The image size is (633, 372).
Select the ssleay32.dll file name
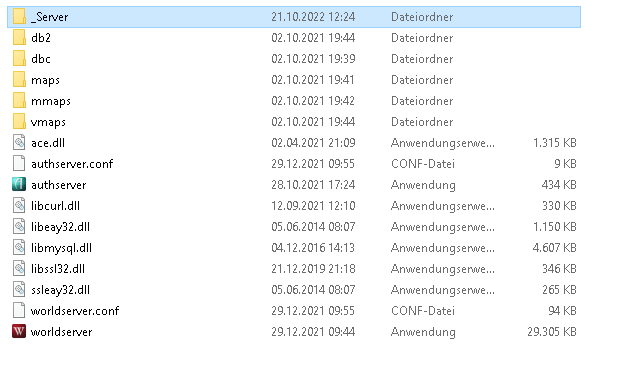tap(61, 290)
